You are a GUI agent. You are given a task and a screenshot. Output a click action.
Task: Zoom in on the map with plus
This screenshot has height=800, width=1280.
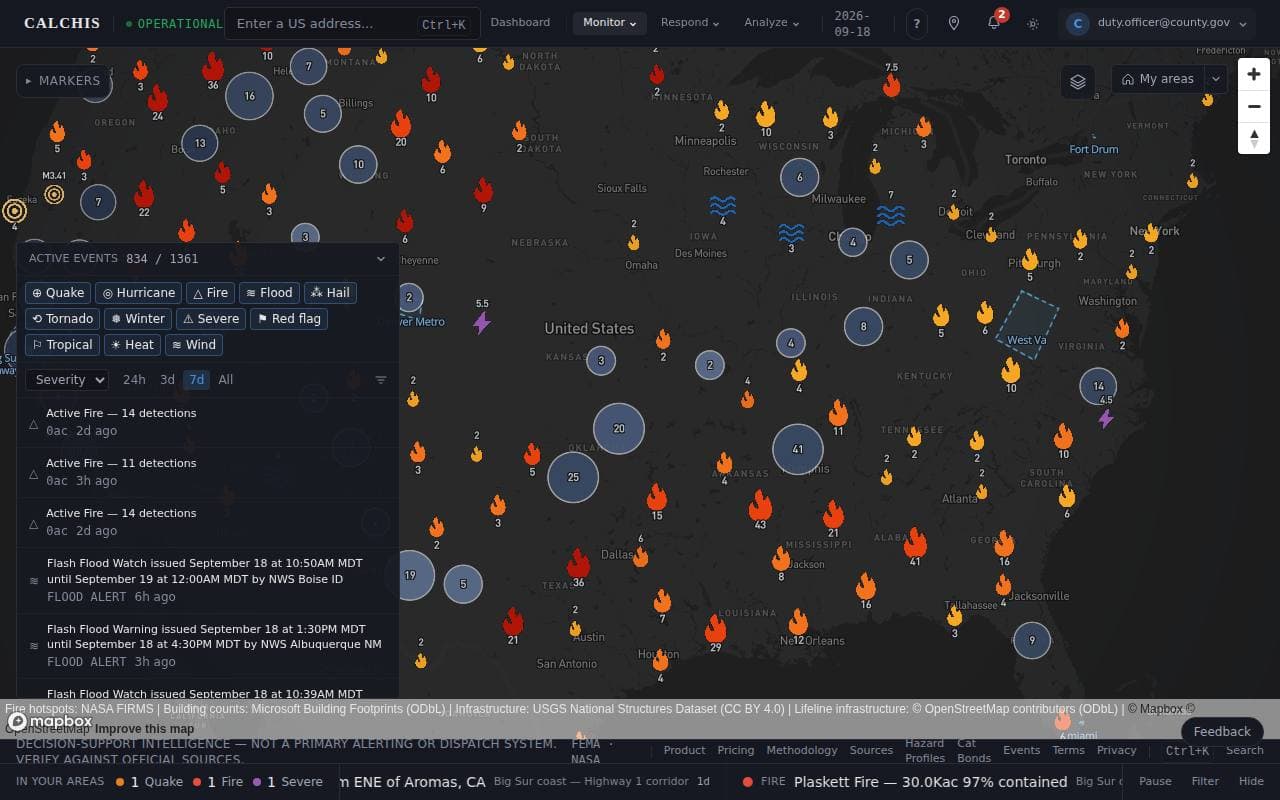pos(1254,74)
